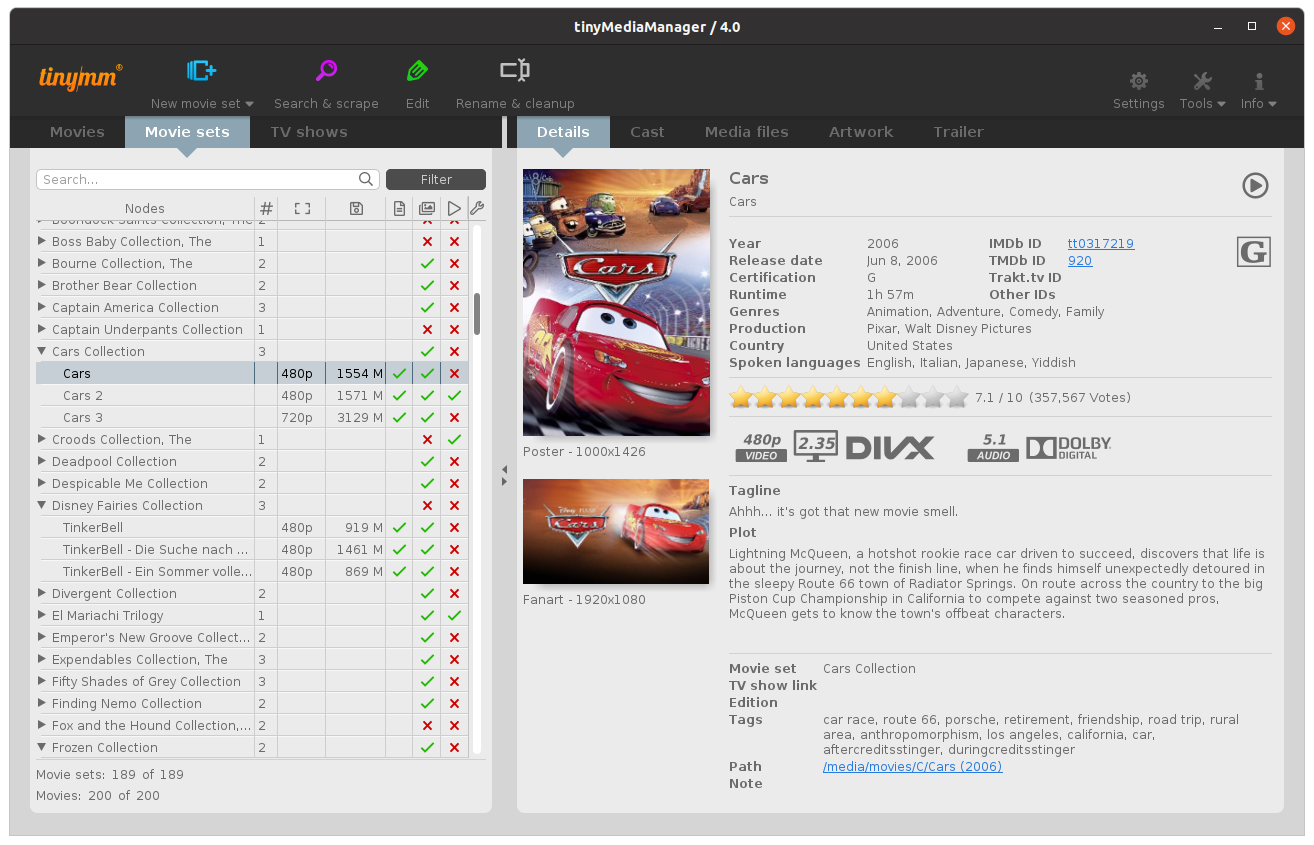Viewport: 1314px width, 845px height.
Task: Collapse the Disney Fairies Collection node
Action: [x=42, y=506]
